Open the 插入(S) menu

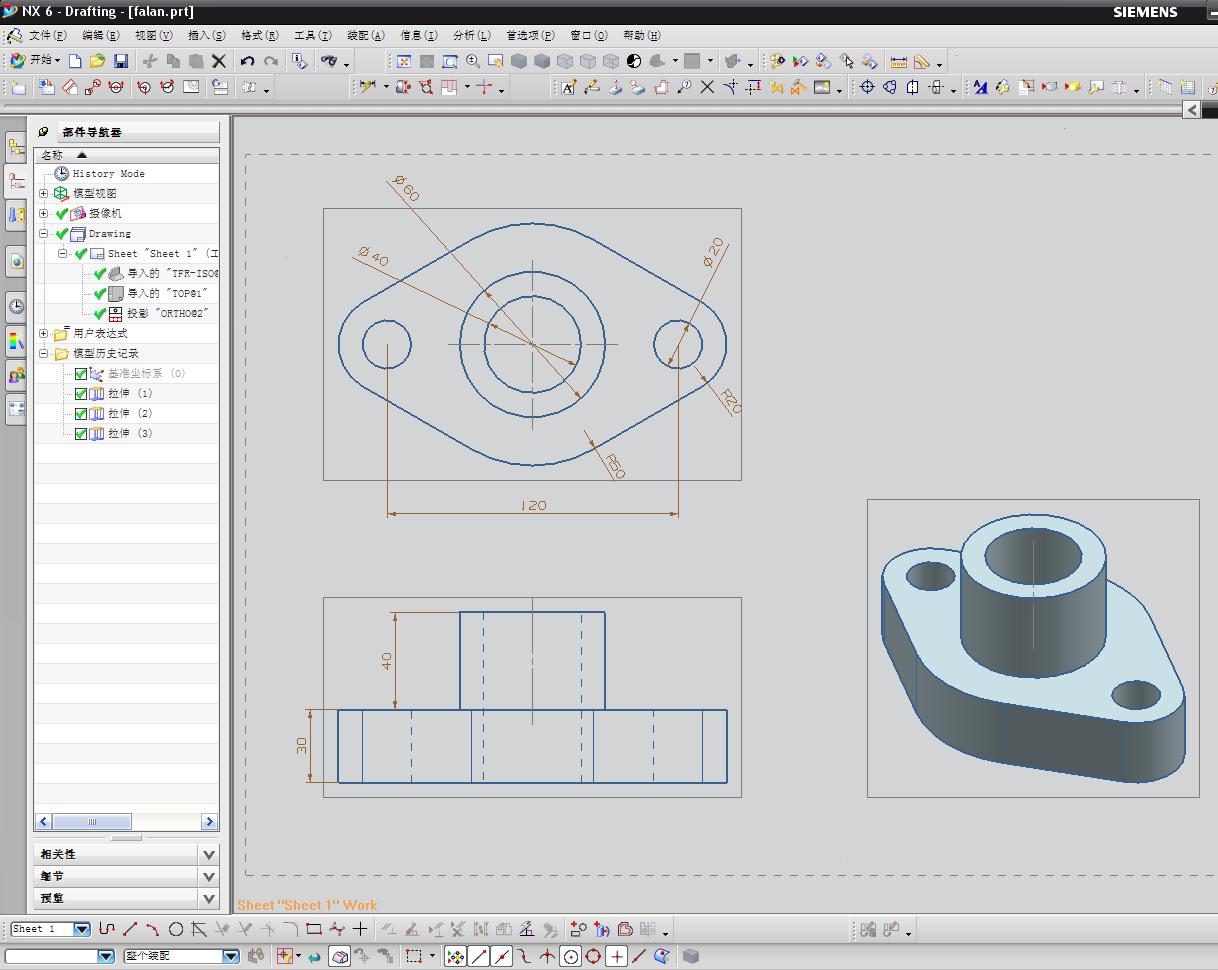(206, 35)
